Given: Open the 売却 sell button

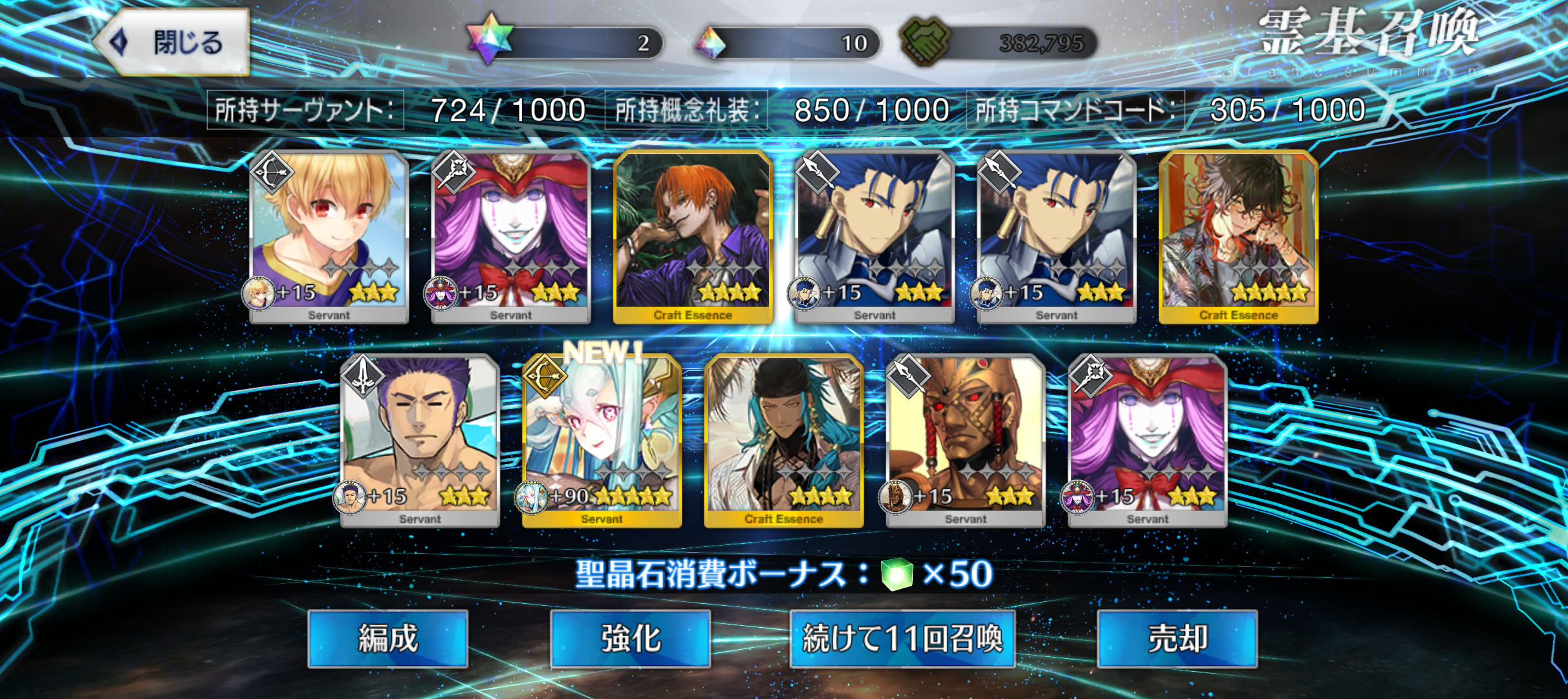Looking at the screenshot, I should (1177, 639).
